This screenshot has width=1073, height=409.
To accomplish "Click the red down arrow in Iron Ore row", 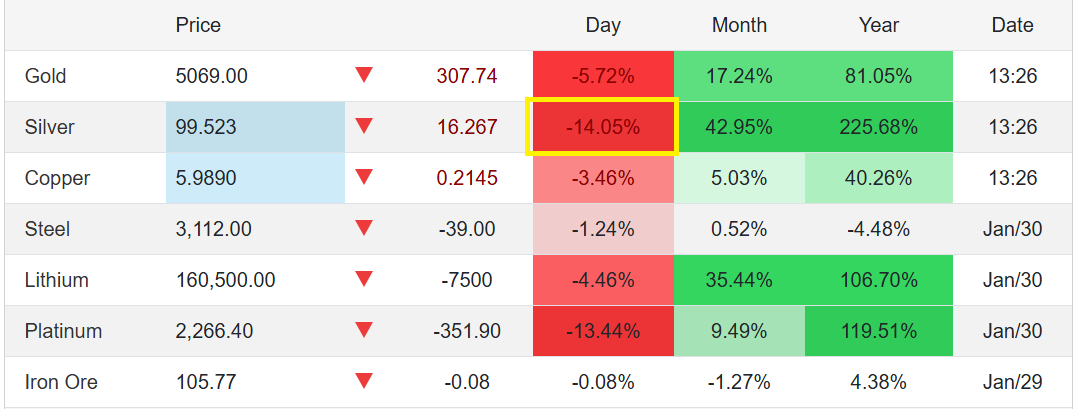I will [x=364, y=381].
